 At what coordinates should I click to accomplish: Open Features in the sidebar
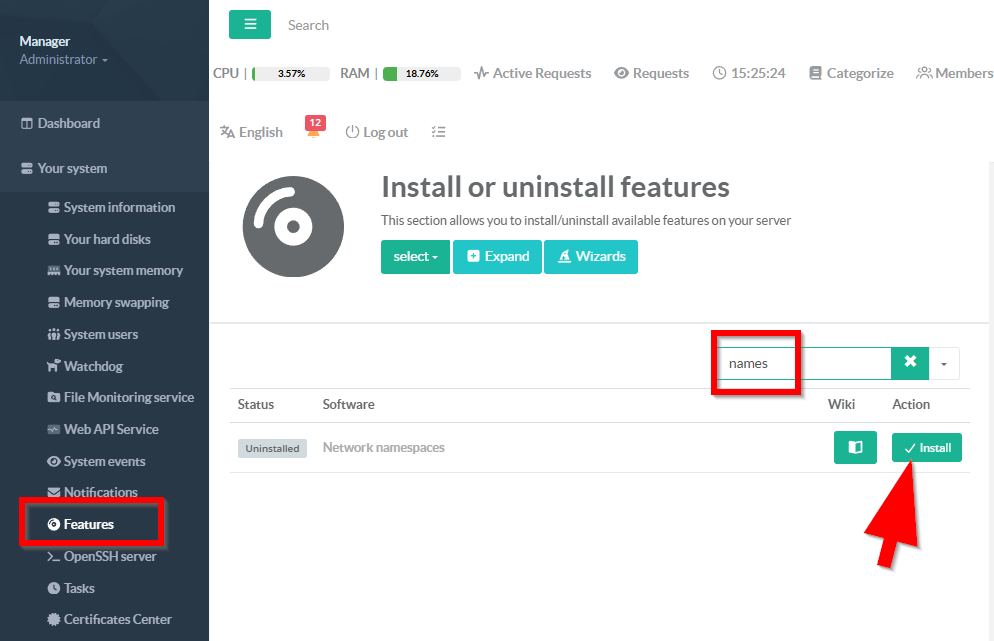click(88, 524)
